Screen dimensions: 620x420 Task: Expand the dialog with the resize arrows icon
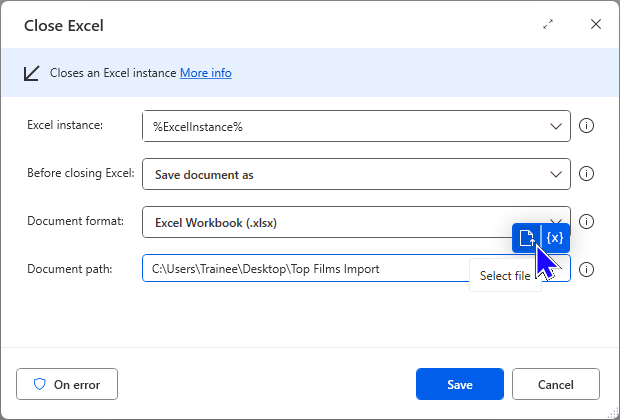[x=548, y=25]
